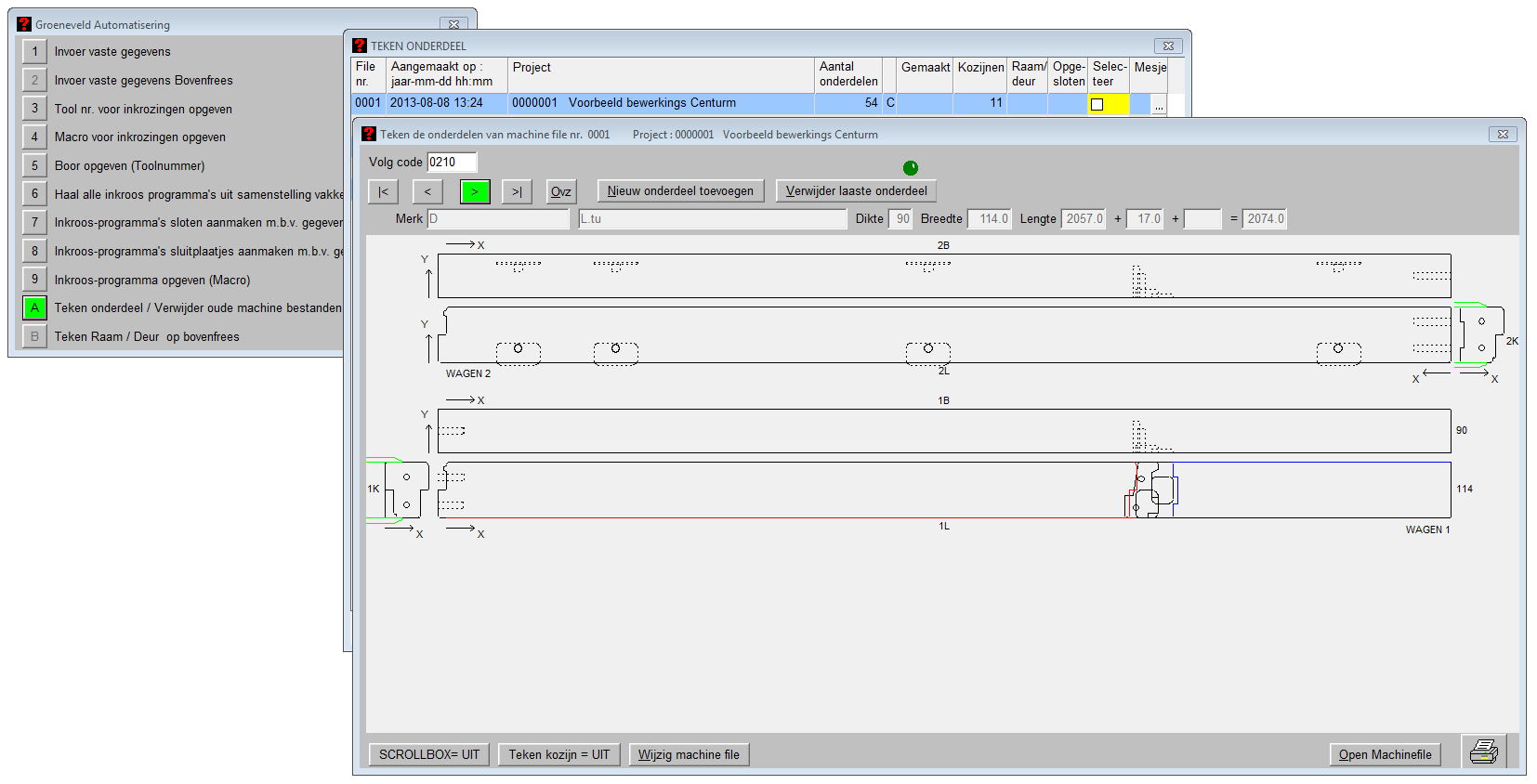Click the green round status indicator
The height and width of the screenshot is (784, 1537).
pyautogui.click(x=911, y=167)
